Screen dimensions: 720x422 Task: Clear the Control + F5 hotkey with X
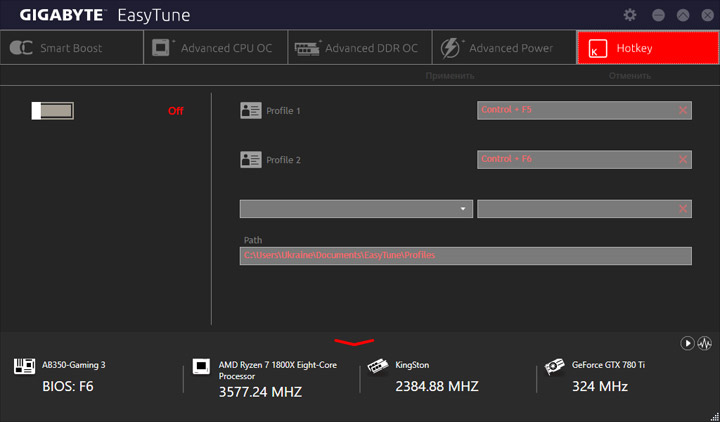point(683,110)
